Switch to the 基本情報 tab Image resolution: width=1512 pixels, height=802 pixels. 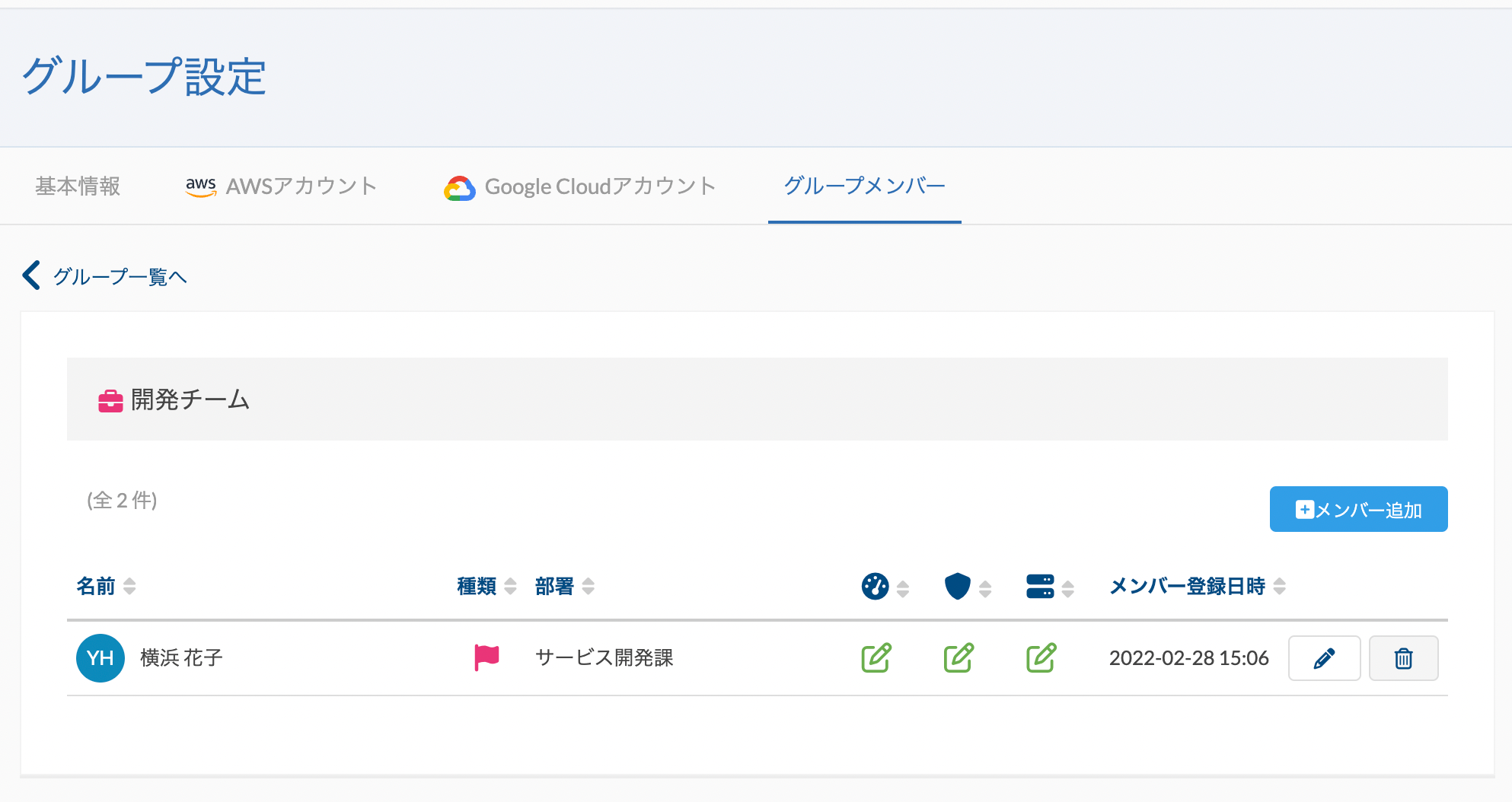(78, 186)
